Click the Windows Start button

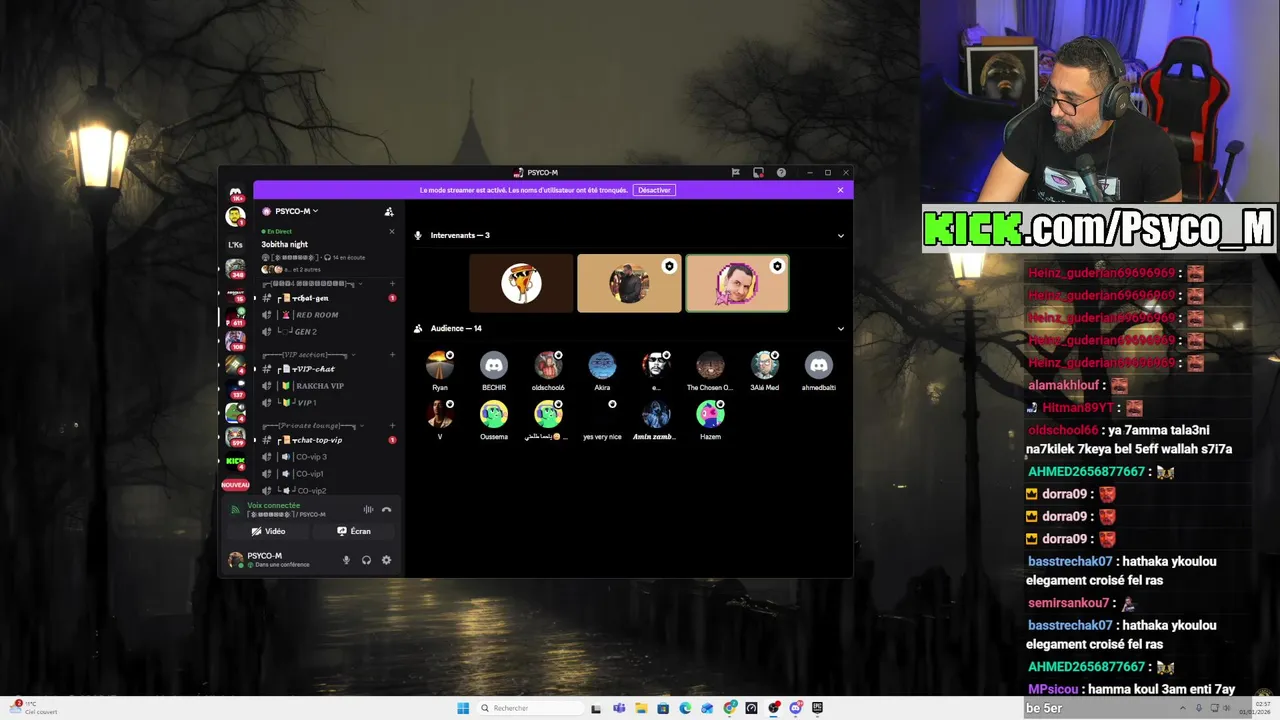(463, 708)
